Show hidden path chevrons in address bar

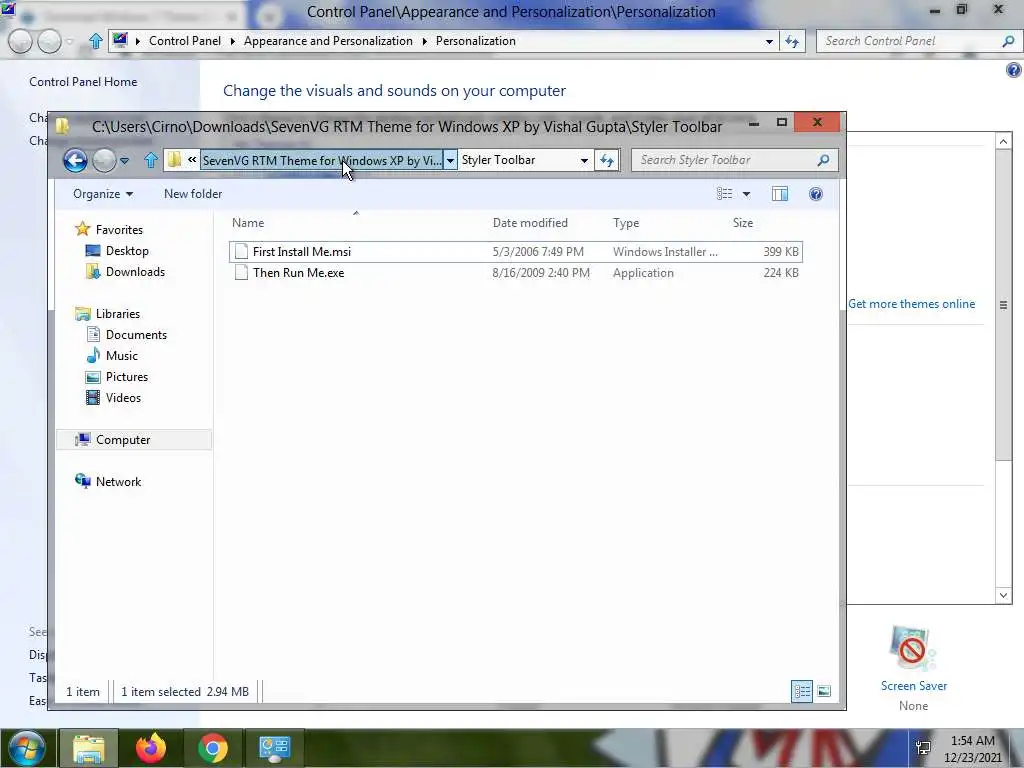192,159
